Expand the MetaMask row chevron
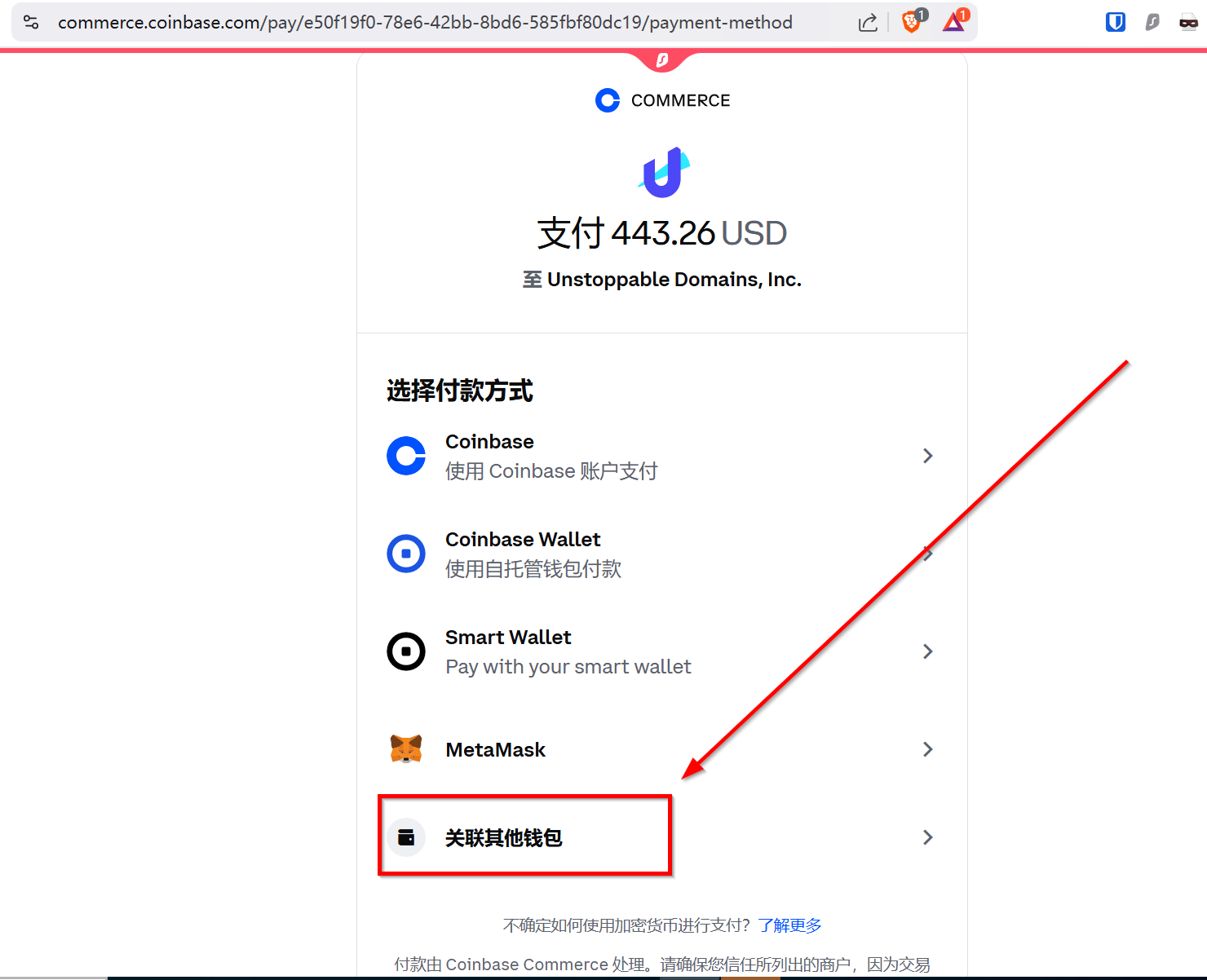 (927, 749)
